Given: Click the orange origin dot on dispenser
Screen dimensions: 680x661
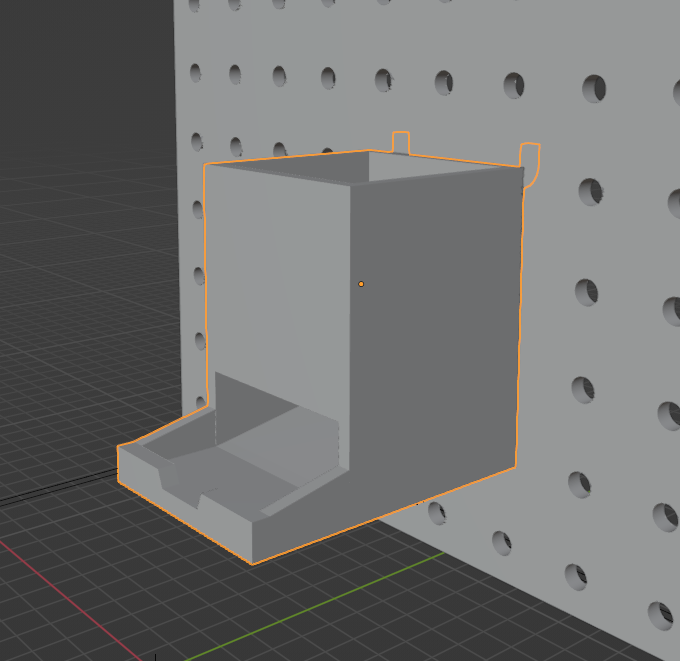Looking at the screenshot, I should (x=361, y=284).
